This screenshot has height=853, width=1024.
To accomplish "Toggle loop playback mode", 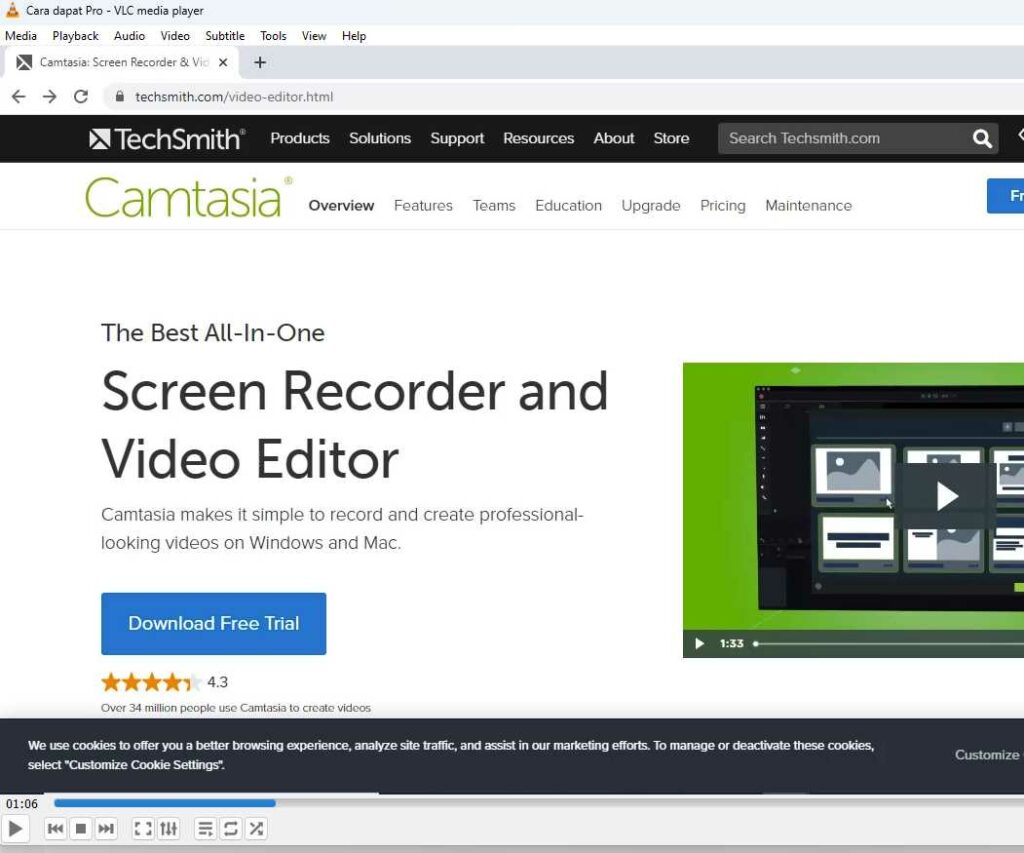I will click(x=231, y=828).
